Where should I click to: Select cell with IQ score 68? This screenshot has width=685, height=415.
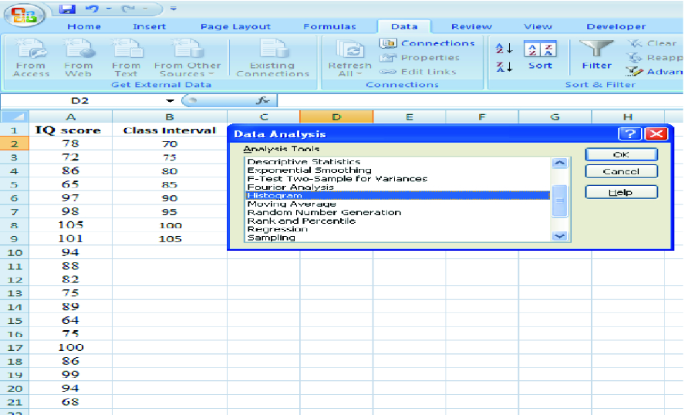click(71, 402)
